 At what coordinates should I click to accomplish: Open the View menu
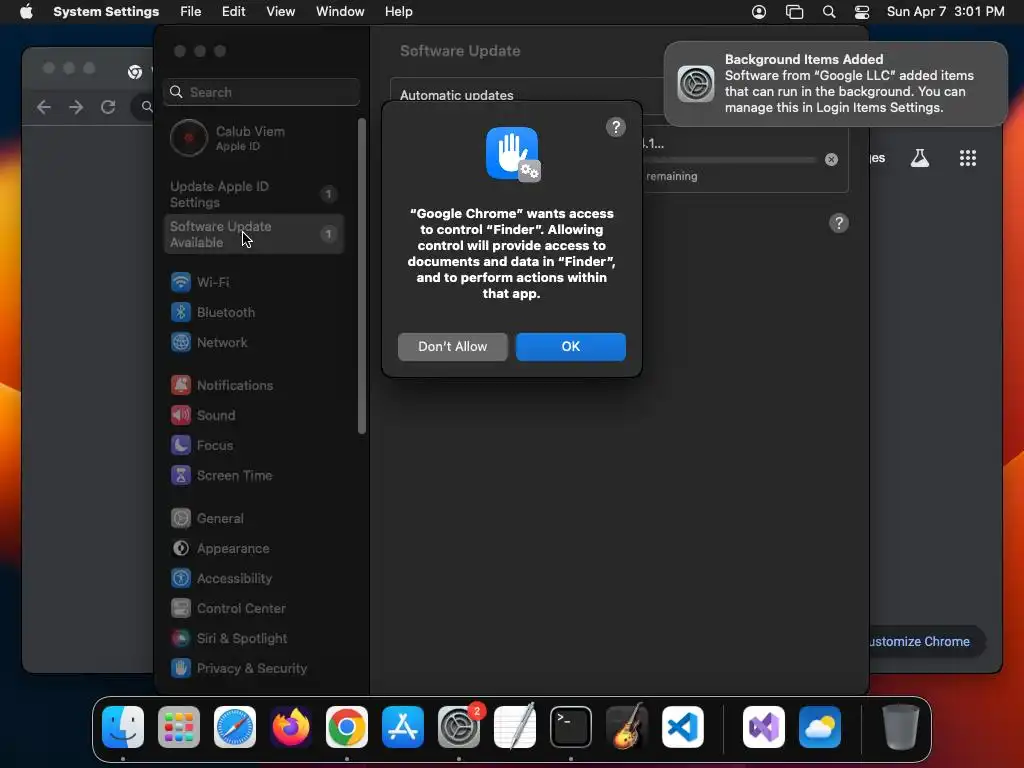[x=280, y=12]
